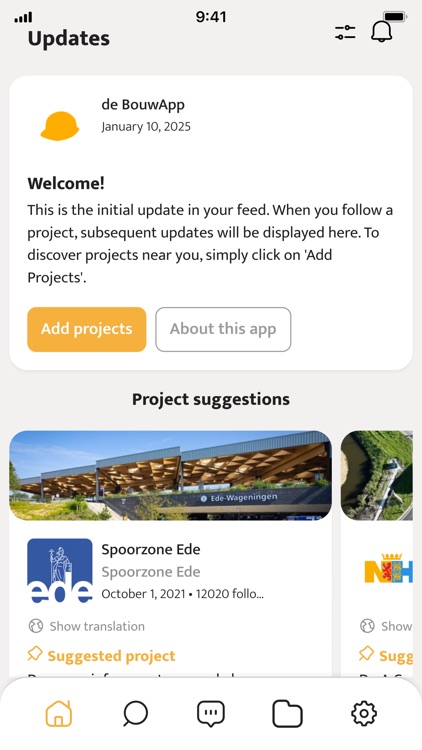422x750 pixels.
Task: Open the folder projects tab
Action: (x=287, y=714)
